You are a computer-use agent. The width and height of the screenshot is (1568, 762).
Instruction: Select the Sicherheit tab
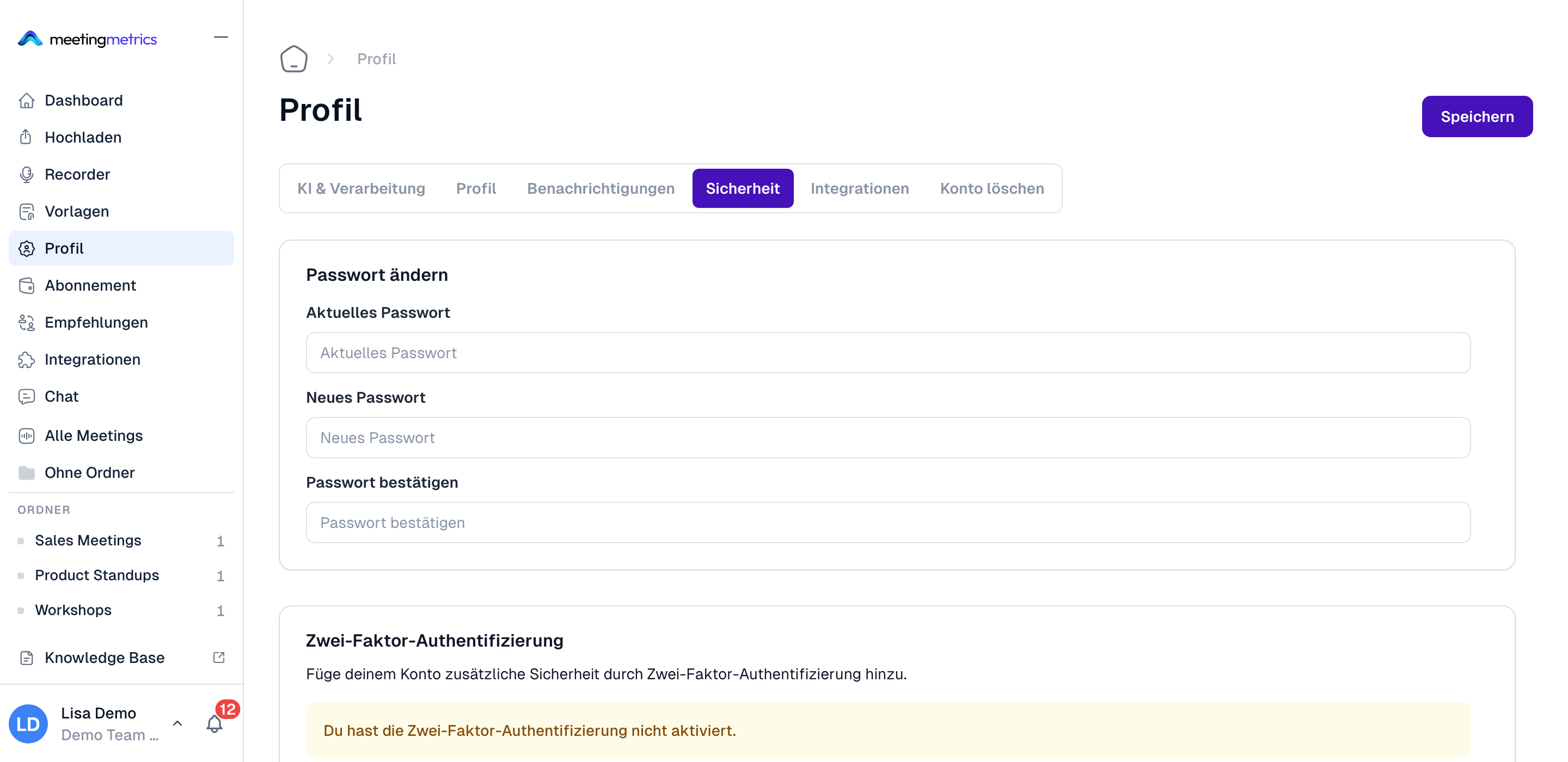tap(743, 189)
